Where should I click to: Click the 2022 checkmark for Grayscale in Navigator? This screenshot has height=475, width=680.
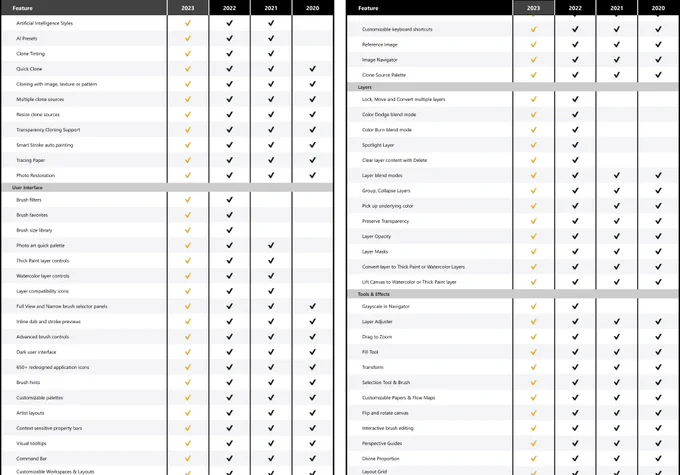tap(575, 306)
